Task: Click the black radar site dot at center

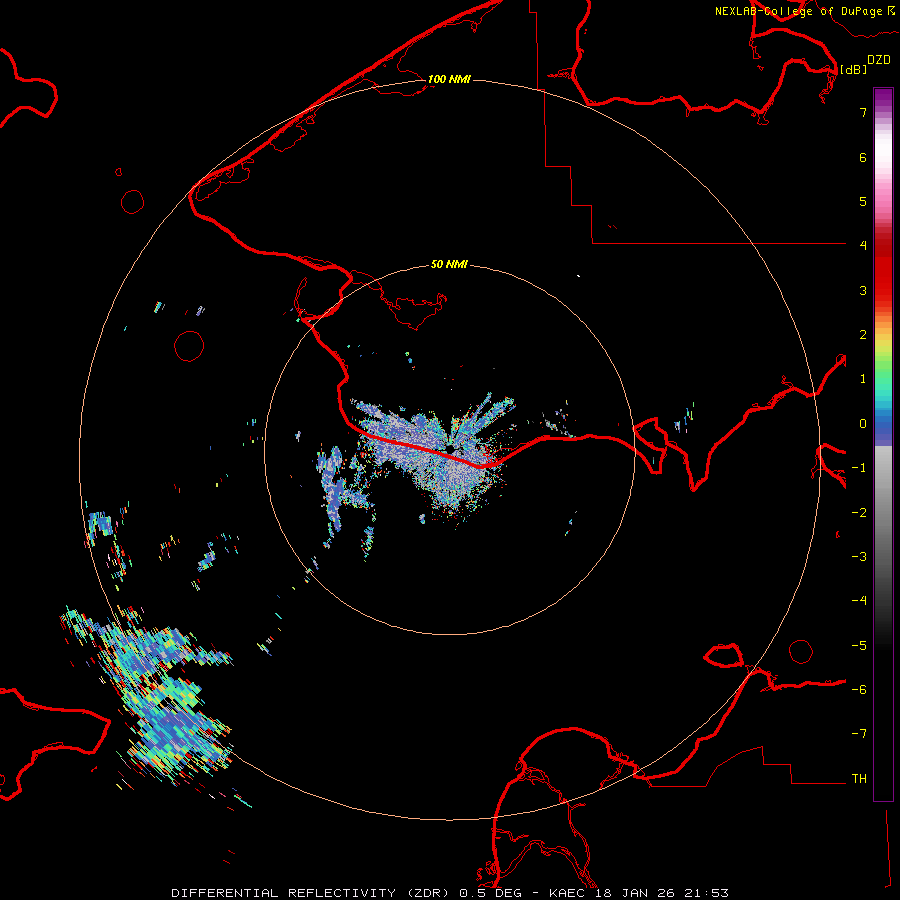Action: coord(450,448)
